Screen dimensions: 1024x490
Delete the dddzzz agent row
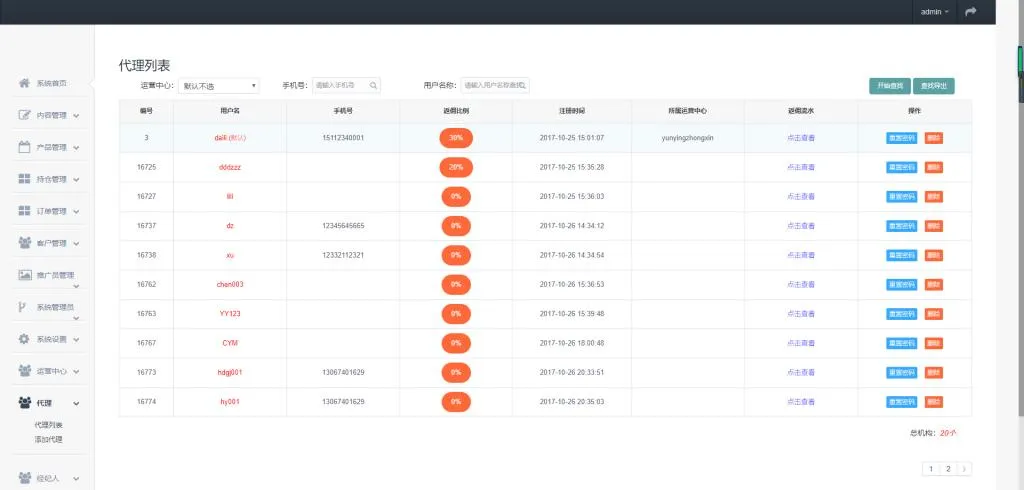tap(934, 167)
